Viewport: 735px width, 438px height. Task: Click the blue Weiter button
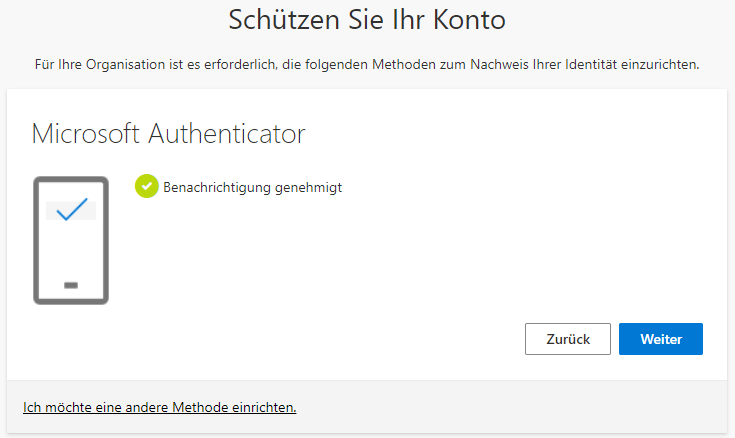coord(660,339)
